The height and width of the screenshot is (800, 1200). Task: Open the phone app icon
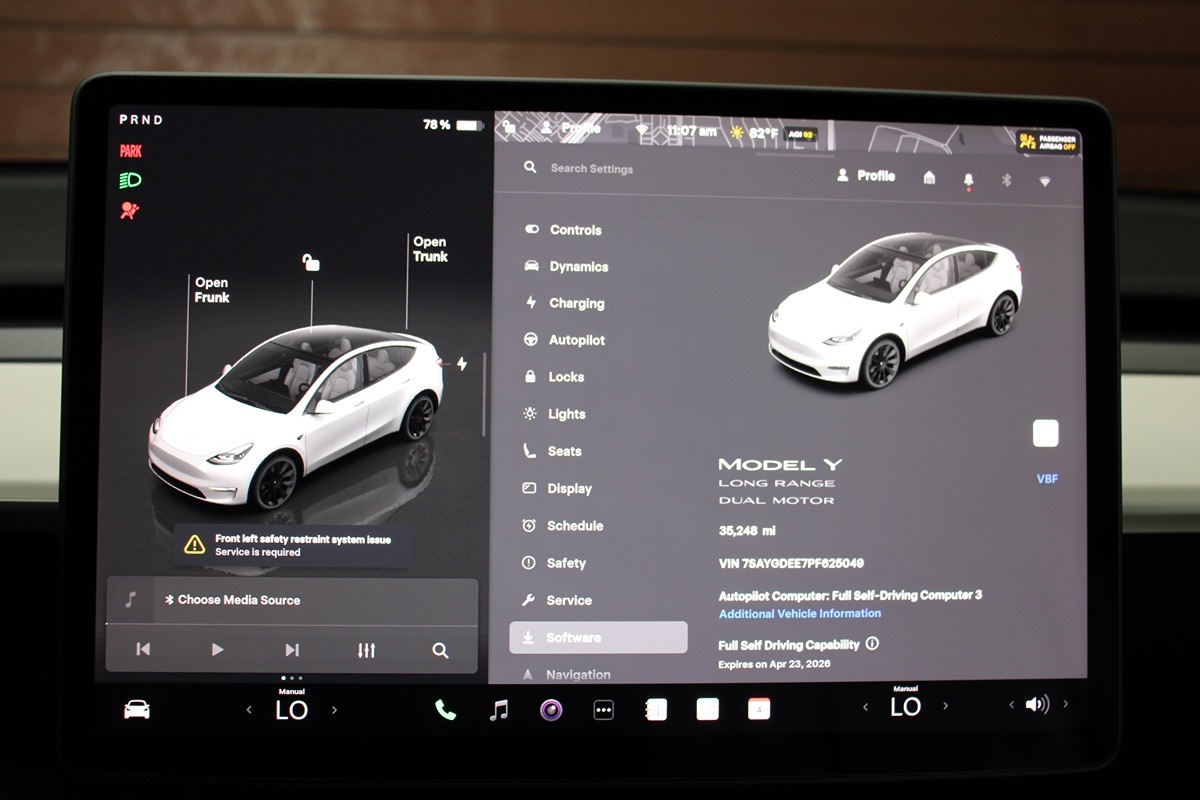click(x=445, y=709)
